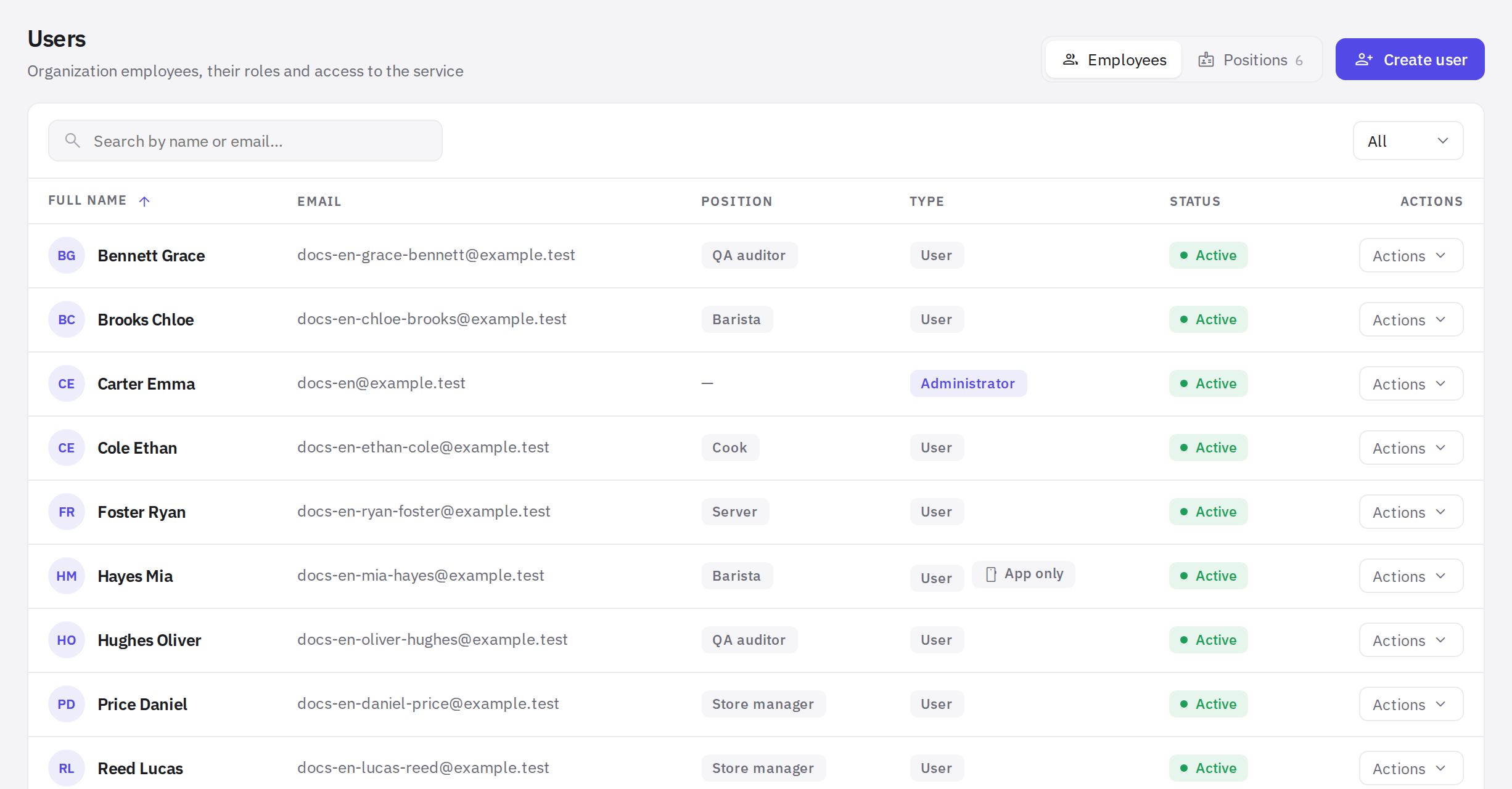Click the BC avatar for Brooks Chloe
Screen dimensions: 1512x789
pyautogui.click(x=67, y=319)
